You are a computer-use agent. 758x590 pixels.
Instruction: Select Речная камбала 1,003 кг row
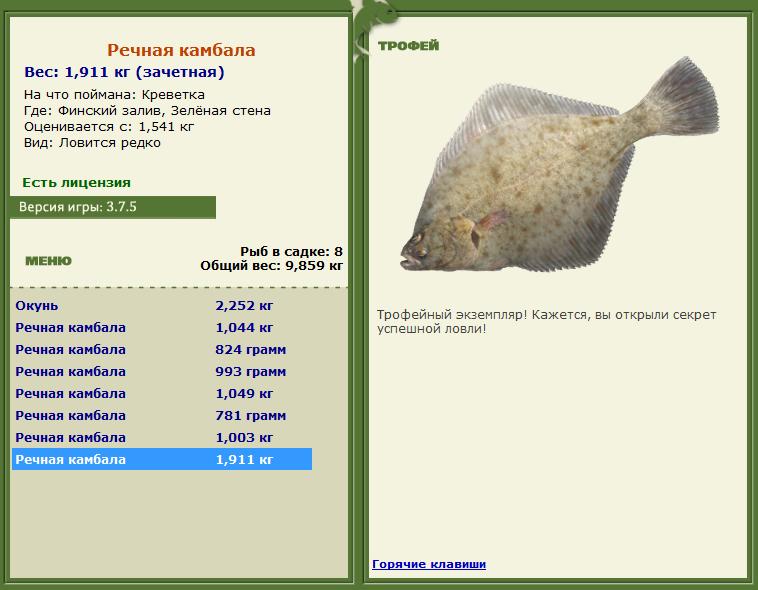[162, 438]
